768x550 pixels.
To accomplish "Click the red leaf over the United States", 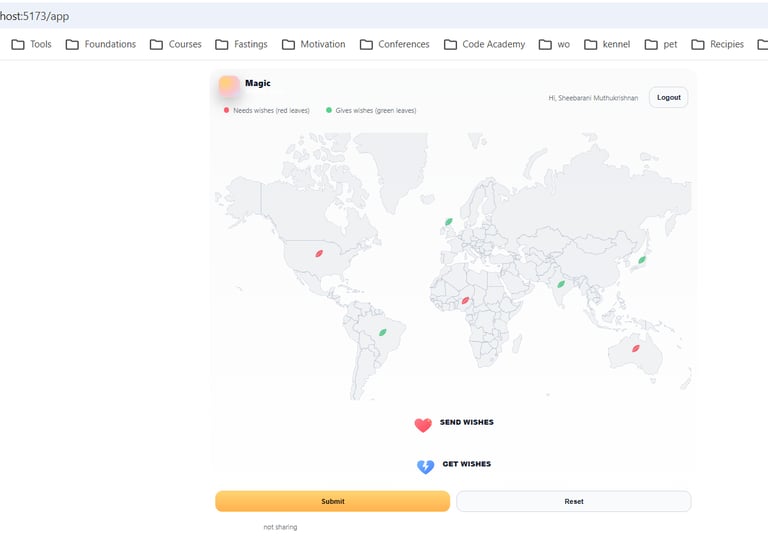I will (319, 254).
